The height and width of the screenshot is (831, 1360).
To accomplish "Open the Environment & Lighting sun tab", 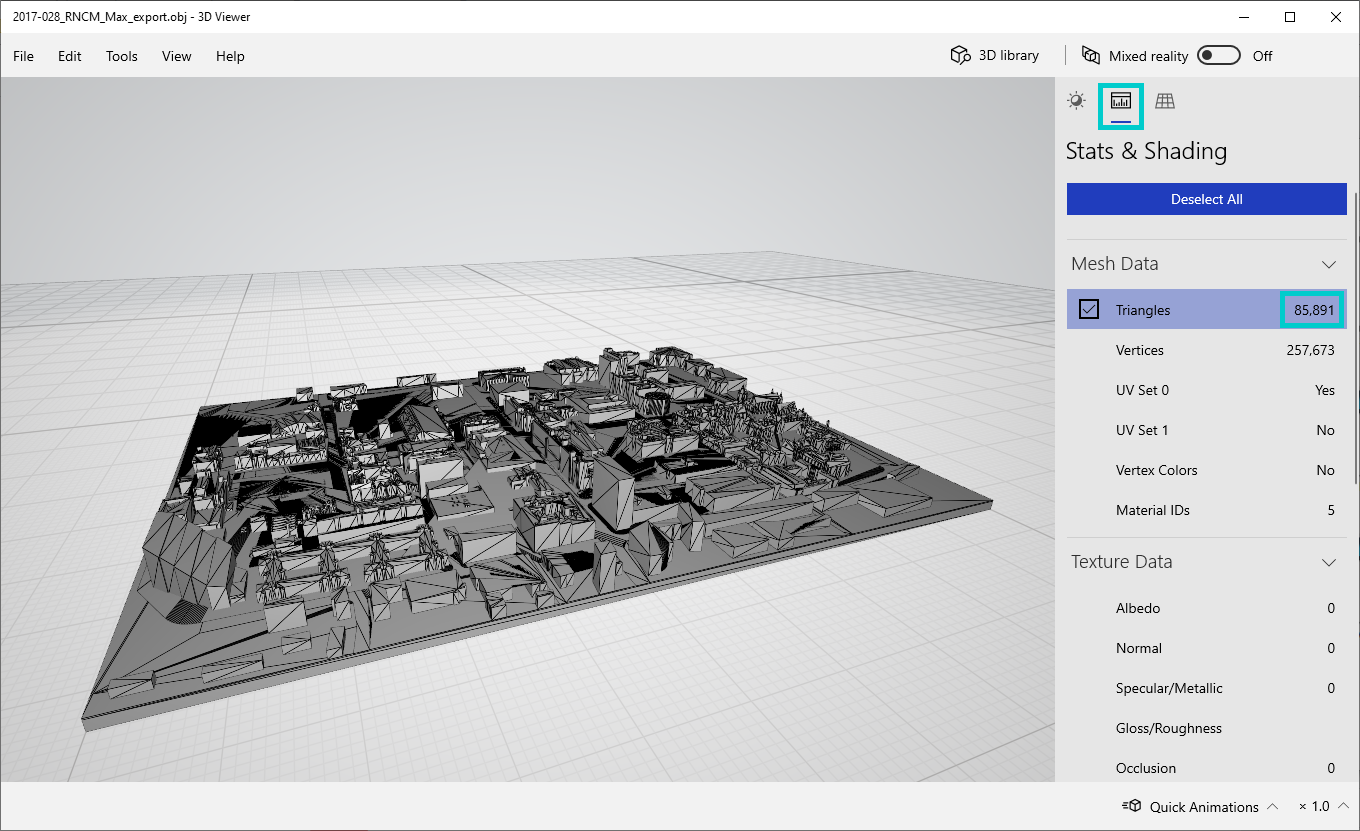I will click(1076, 101).
